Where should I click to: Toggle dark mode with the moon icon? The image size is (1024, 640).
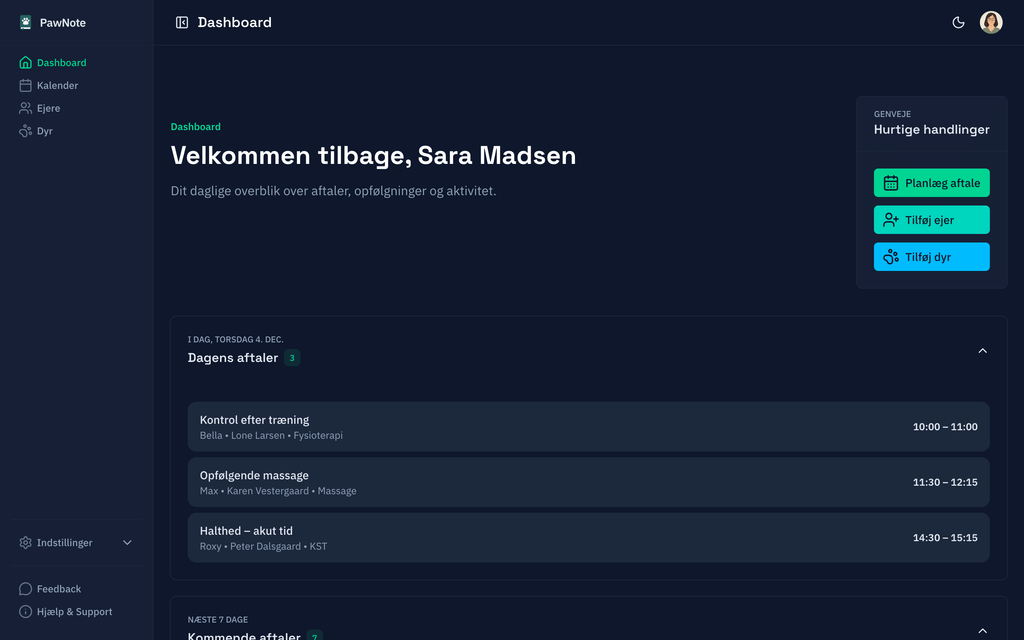point(958,22)
